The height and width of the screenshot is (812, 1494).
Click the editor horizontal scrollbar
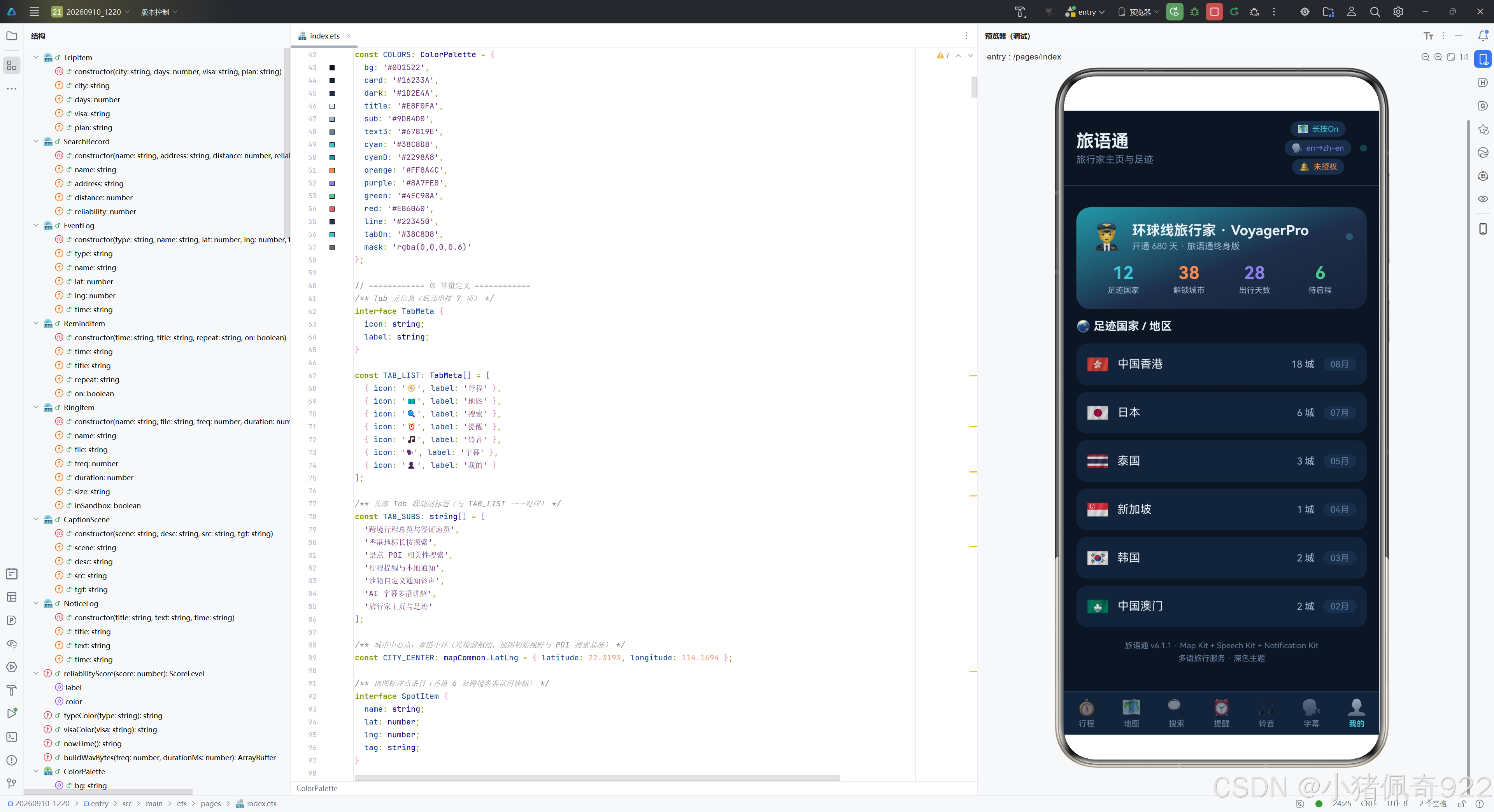point(597,778)
